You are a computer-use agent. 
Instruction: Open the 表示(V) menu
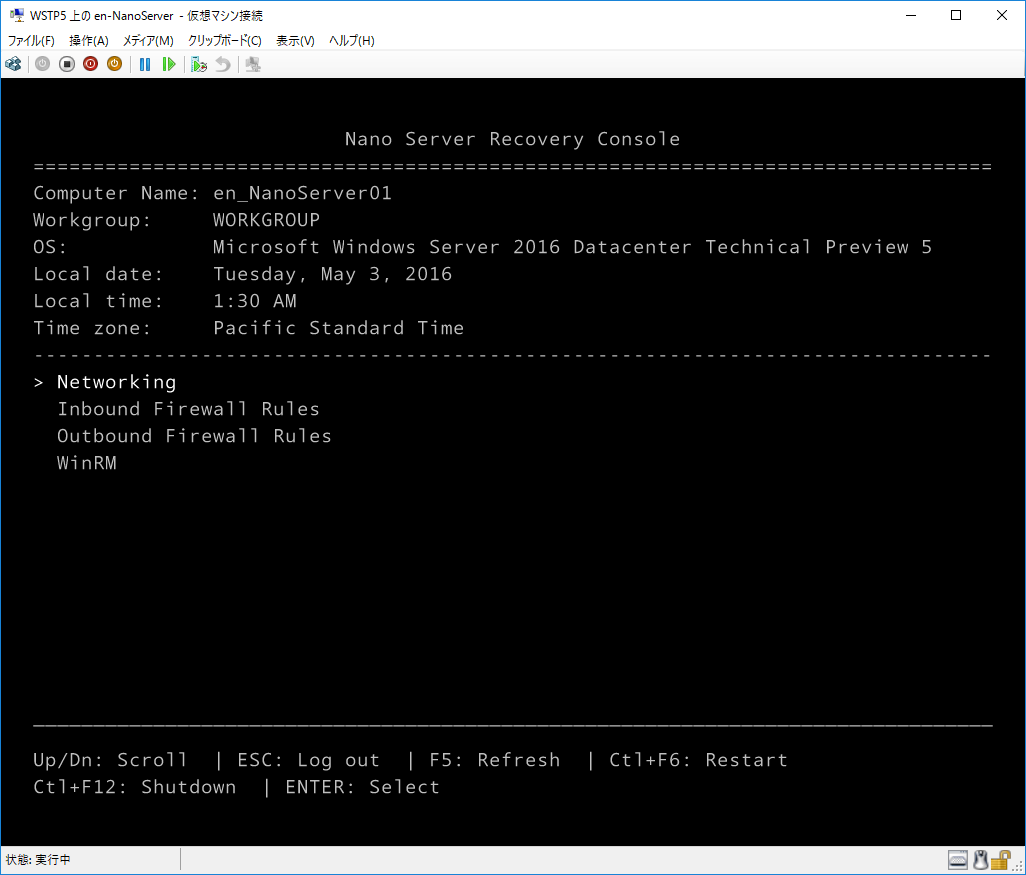pos(295,41)
